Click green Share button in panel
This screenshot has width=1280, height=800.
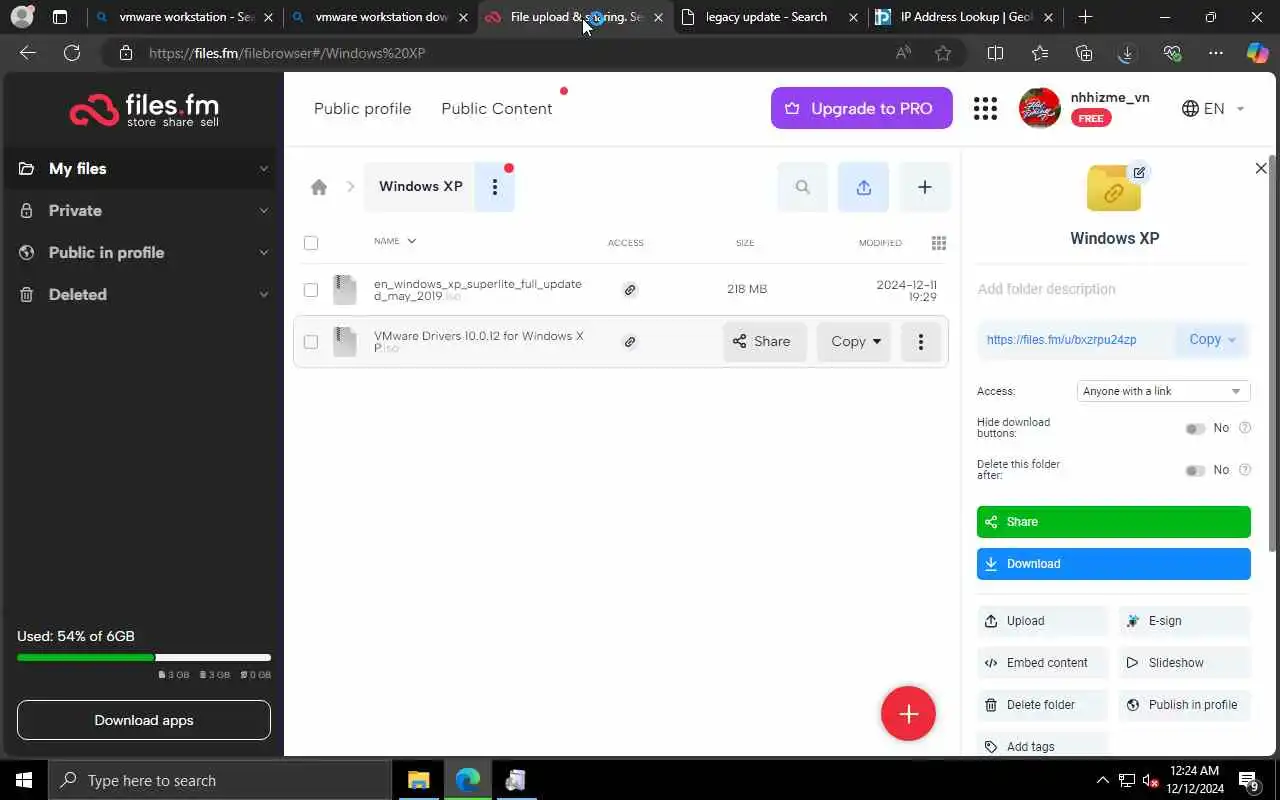[x=1113, y=522]
